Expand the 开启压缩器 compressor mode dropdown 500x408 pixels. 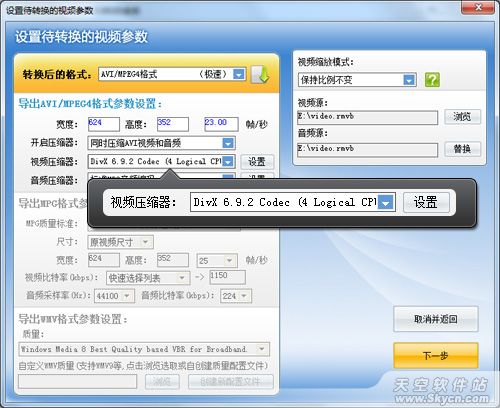tap(161, 143)
